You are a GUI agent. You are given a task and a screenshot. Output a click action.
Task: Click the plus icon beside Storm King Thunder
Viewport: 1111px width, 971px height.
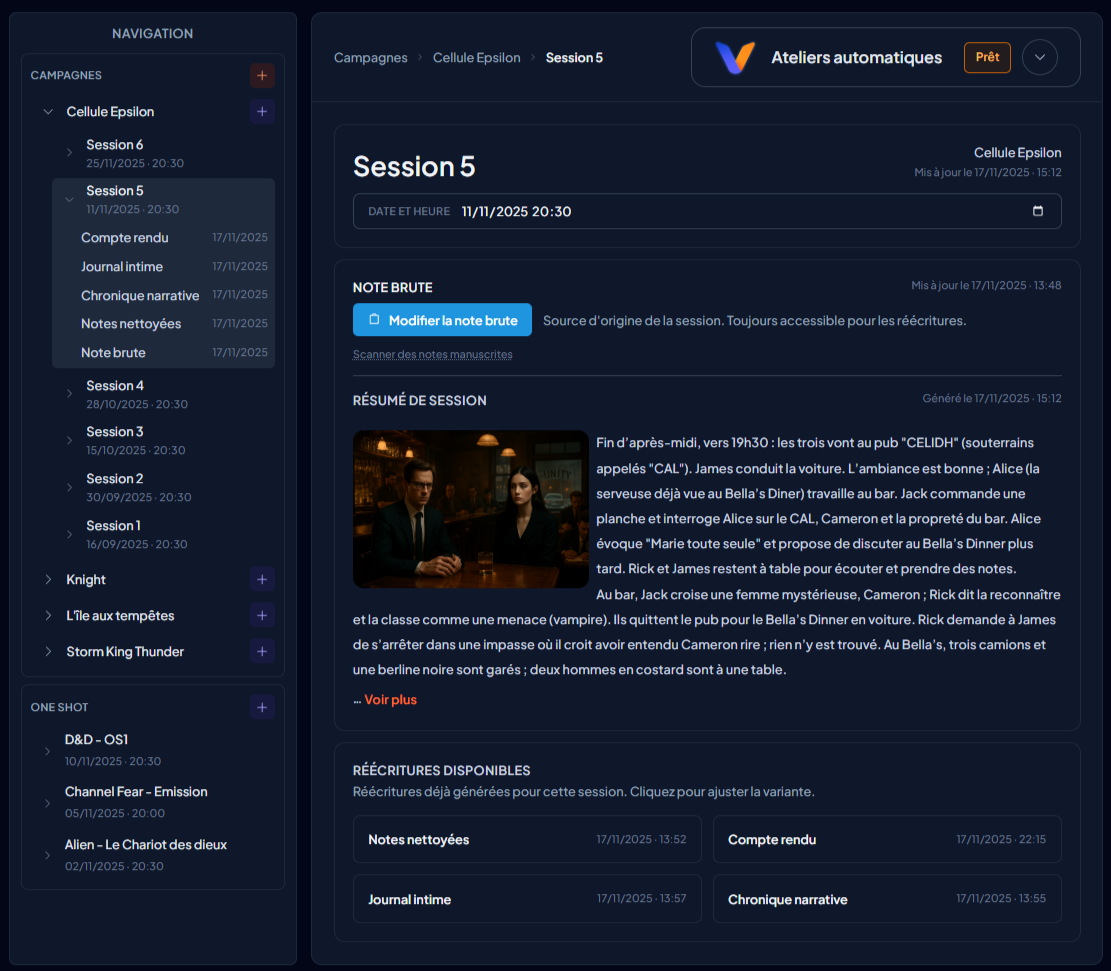click(x=262, y=652)
